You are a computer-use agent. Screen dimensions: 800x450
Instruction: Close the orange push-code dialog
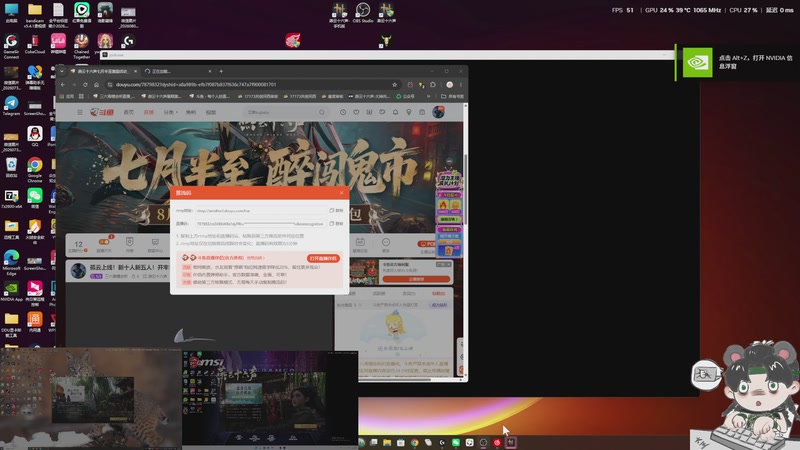pos(341,193)
